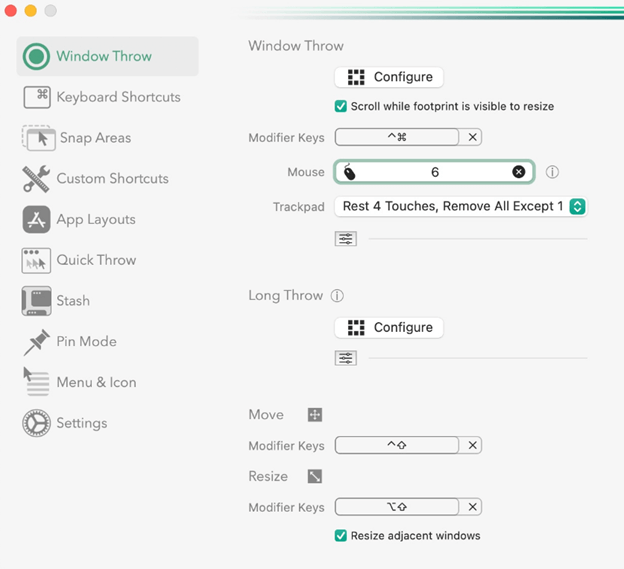Disable Resize adjacent windows checkbox
This screenshot has height=569, width=624.
coord(341,536)
